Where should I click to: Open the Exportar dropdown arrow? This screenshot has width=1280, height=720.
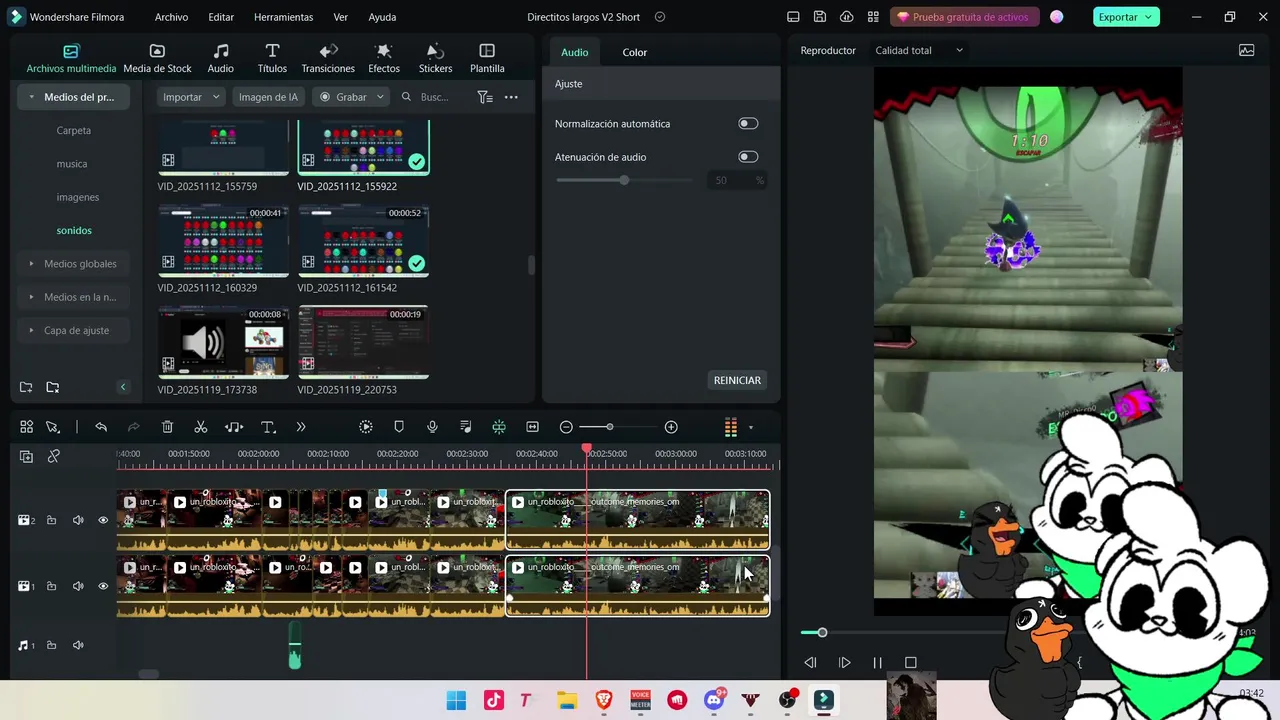click(1148, 17)
